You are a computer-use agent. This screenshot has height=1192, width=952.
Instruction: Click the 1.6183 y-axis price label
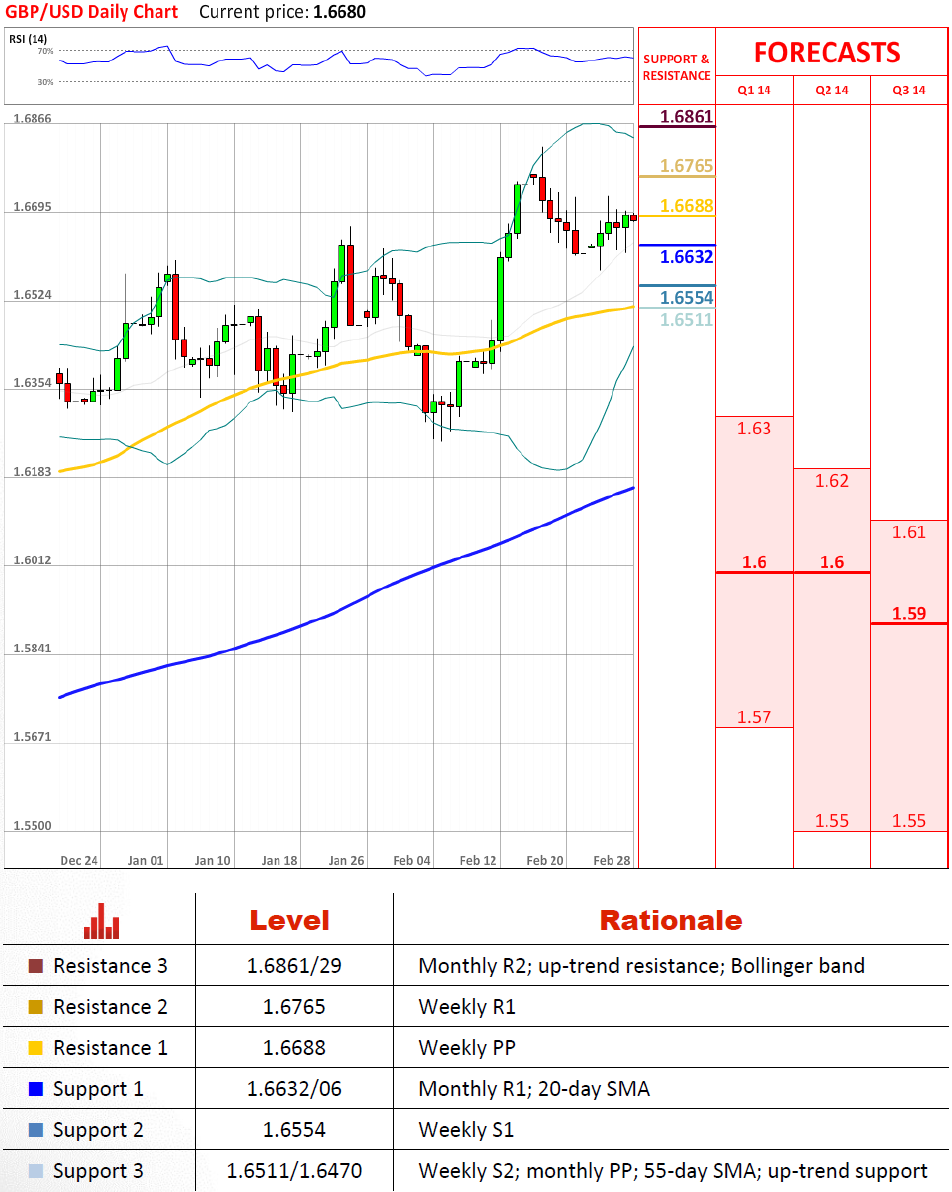(32, 472)
